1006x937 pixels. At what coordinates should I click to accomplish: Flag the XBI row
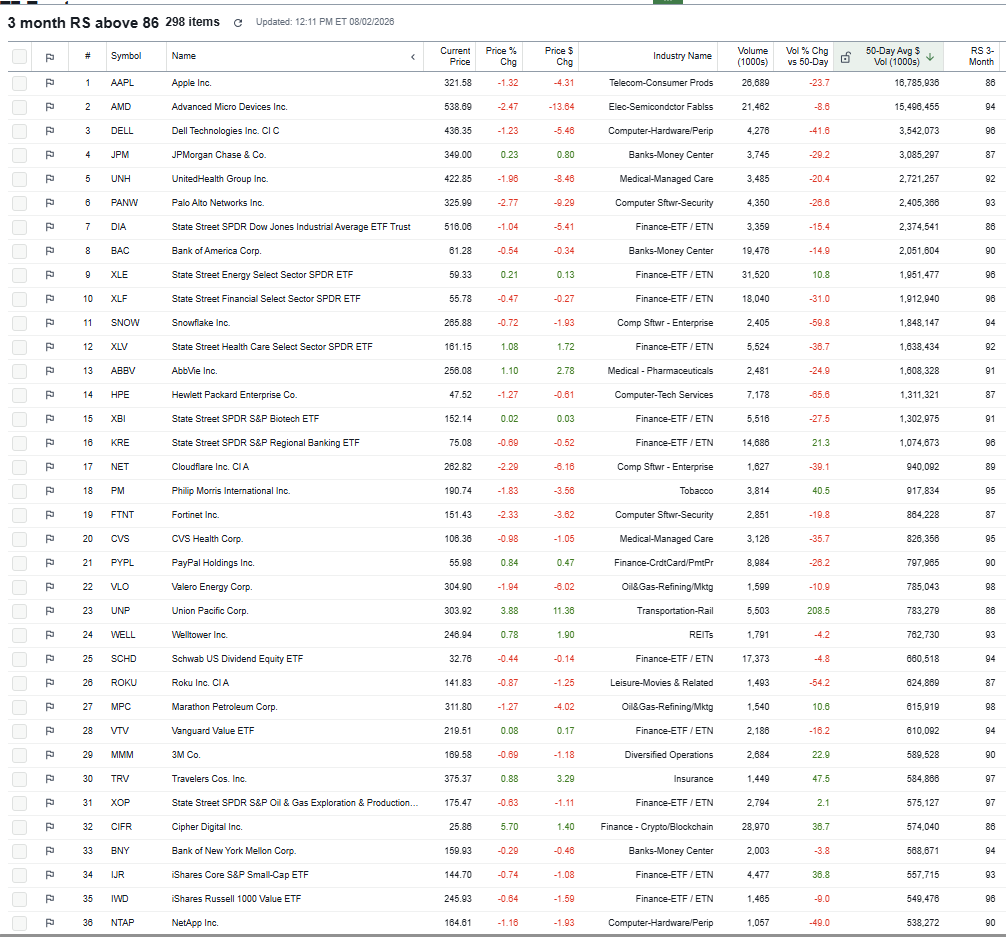point(50,419)
